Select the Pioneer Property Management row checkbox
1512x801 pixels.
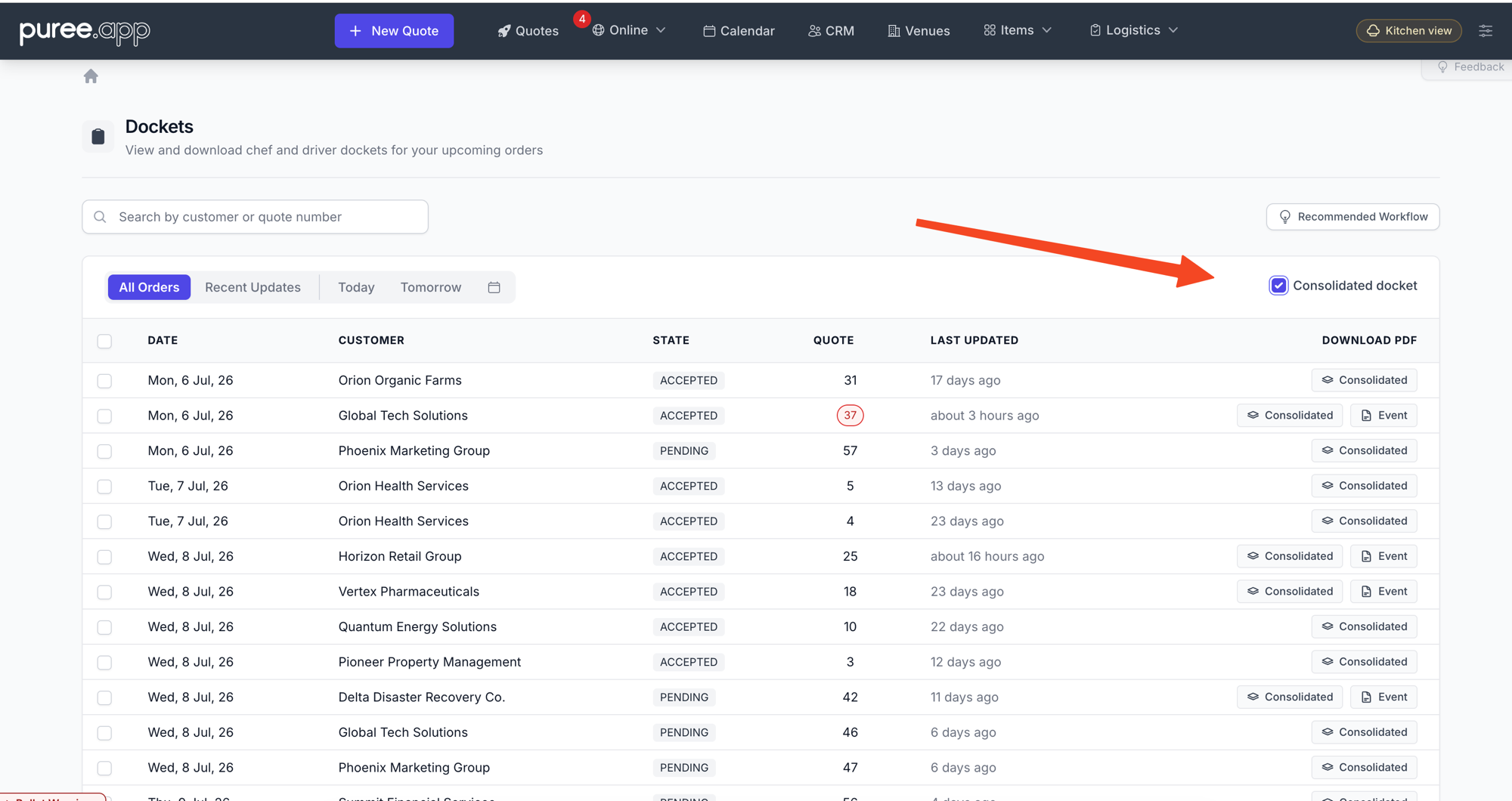tap(104, 663)
